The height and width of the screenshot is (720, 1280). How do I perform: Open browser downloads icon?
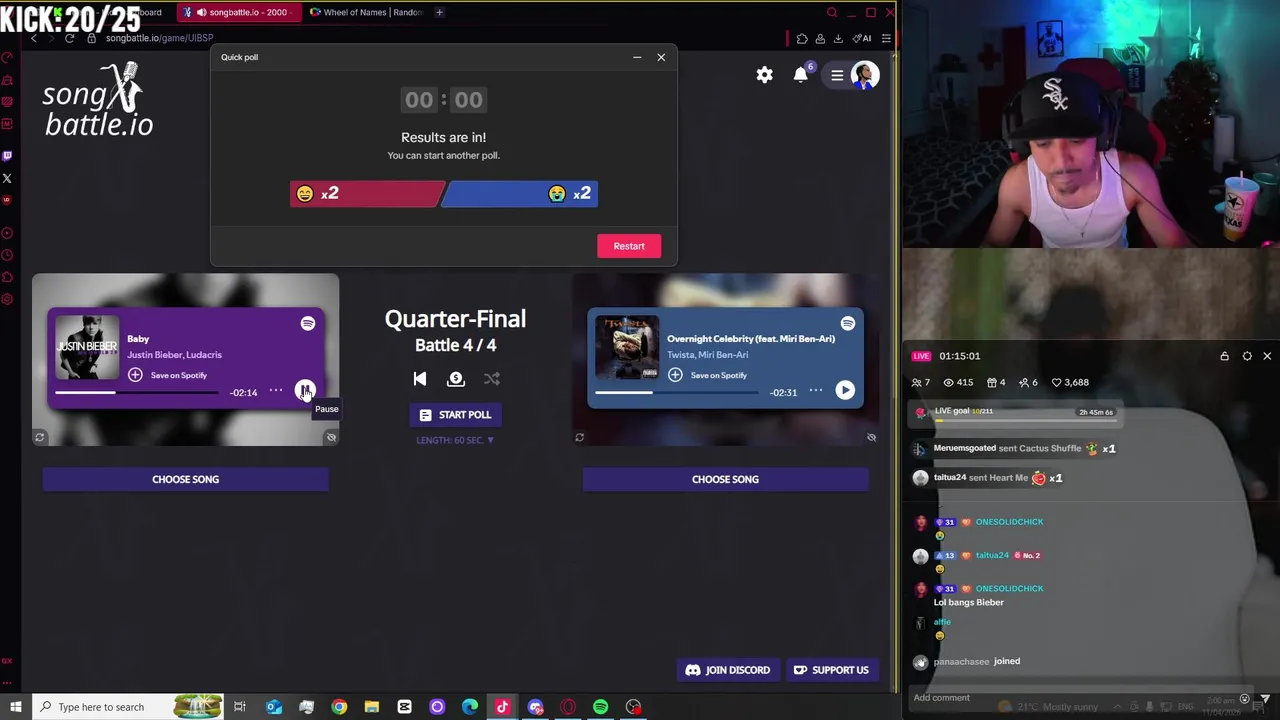(838, 38)
